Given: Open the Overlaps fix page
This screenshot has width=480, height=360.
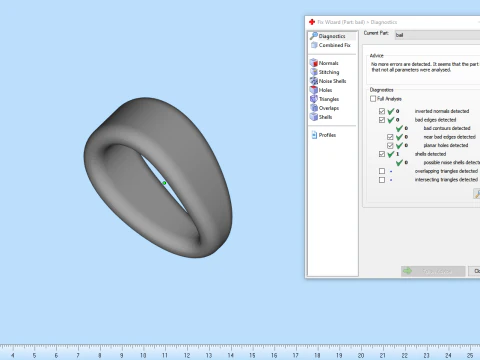Looking at the screenshot, I should point(324,108).
